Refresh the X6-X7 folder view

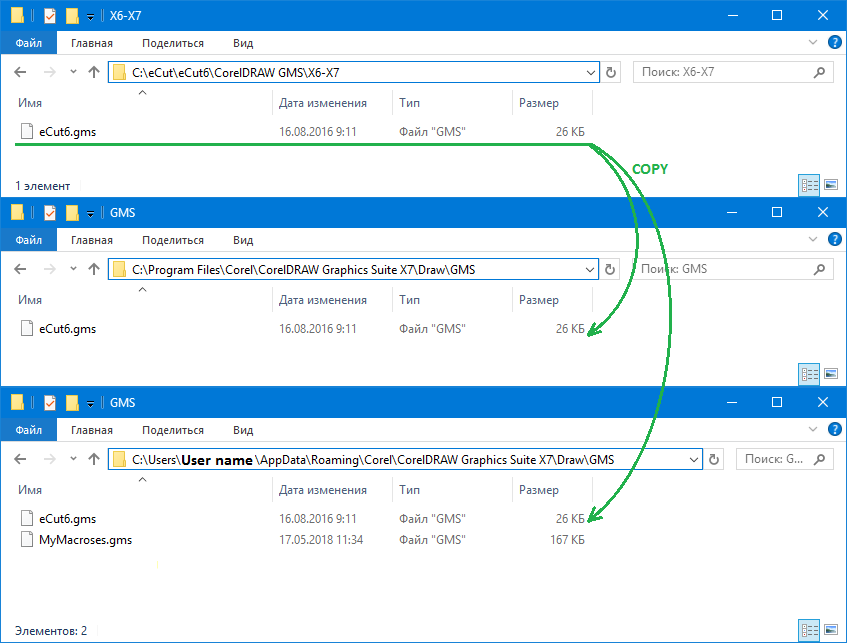pos(611,72)
